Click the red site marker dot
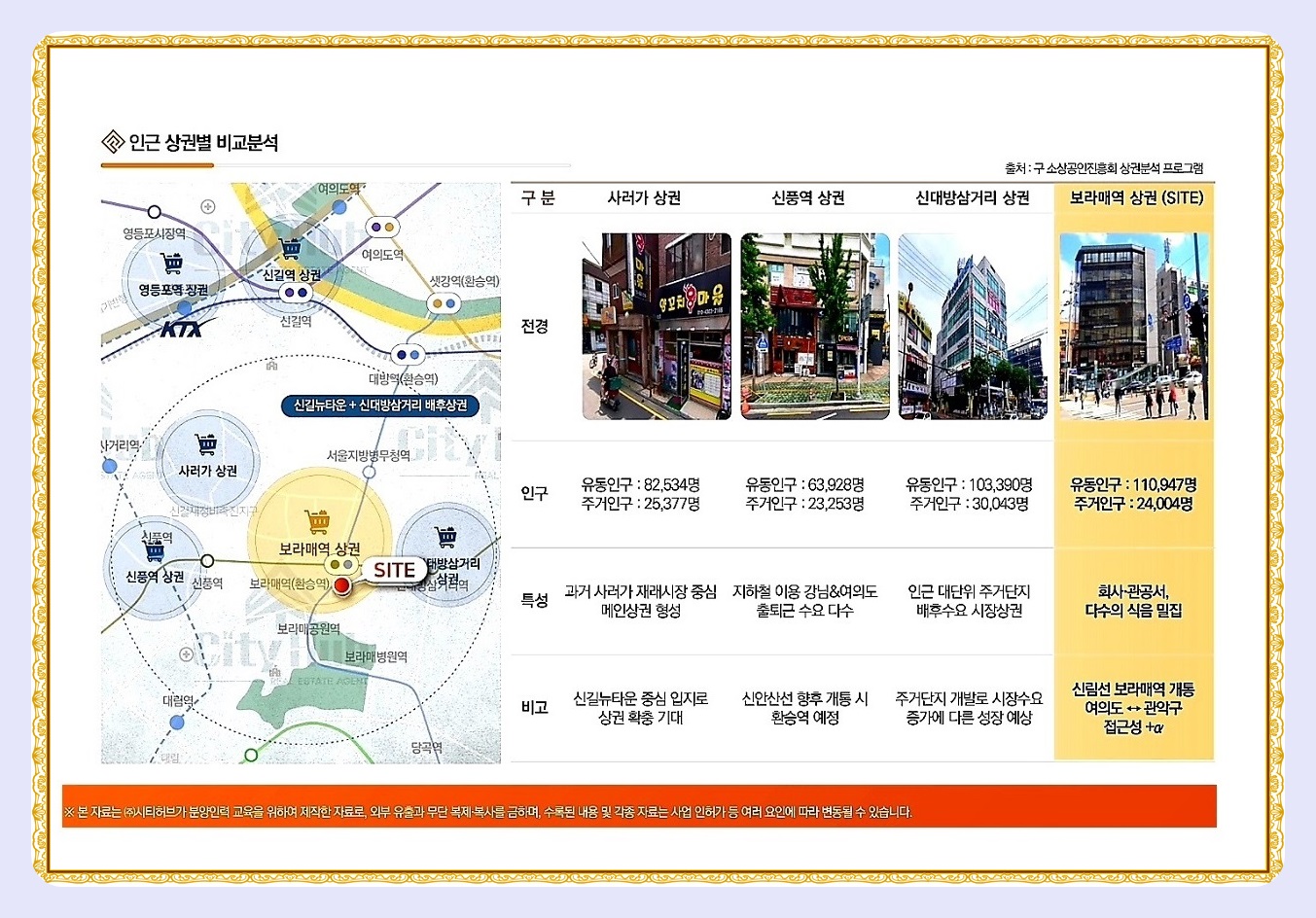 [x=341, y=585]
